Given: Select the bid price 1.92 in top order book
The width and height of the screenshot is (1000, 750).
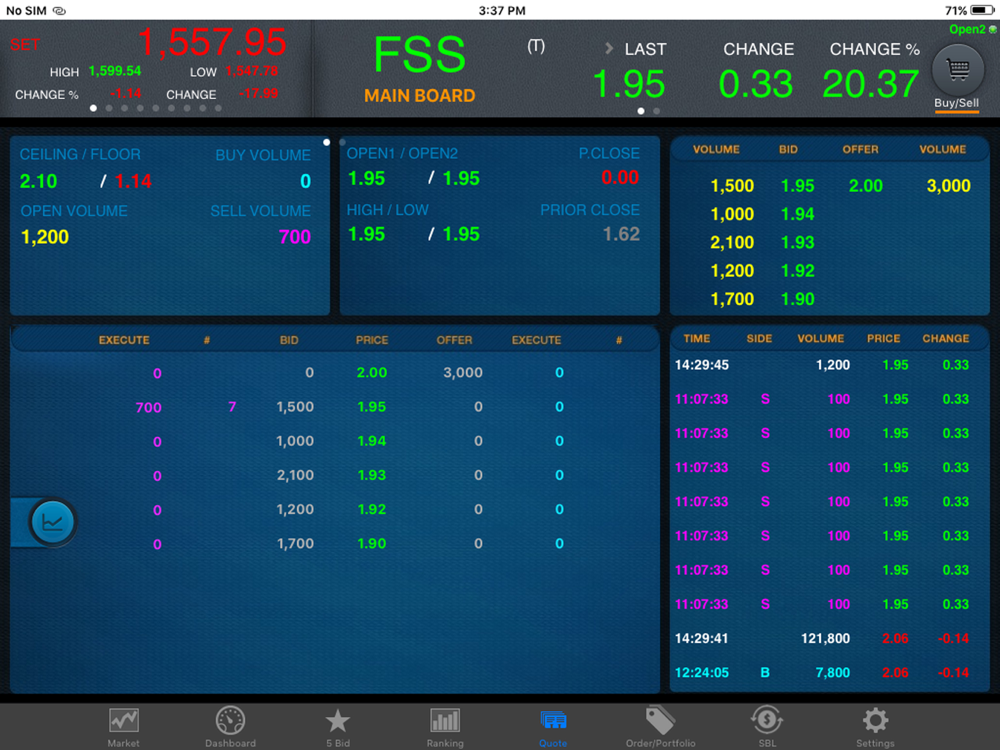Looking at the screenshot, I should click(798, 271).
